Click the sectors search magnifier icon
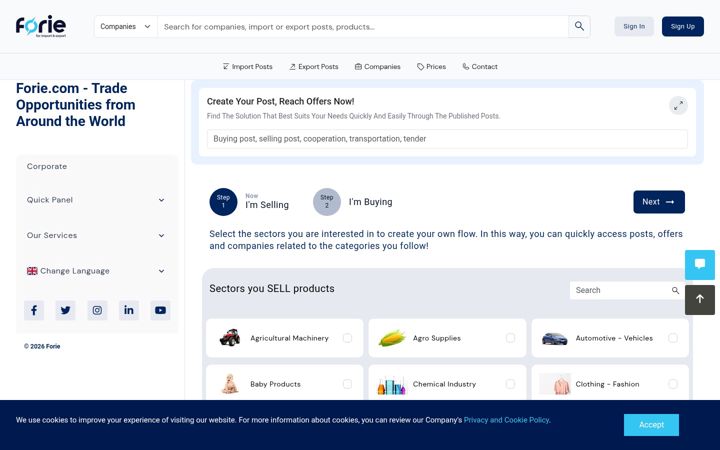The width and height of the screenshot is (720, 450). [x=675, y=290]
